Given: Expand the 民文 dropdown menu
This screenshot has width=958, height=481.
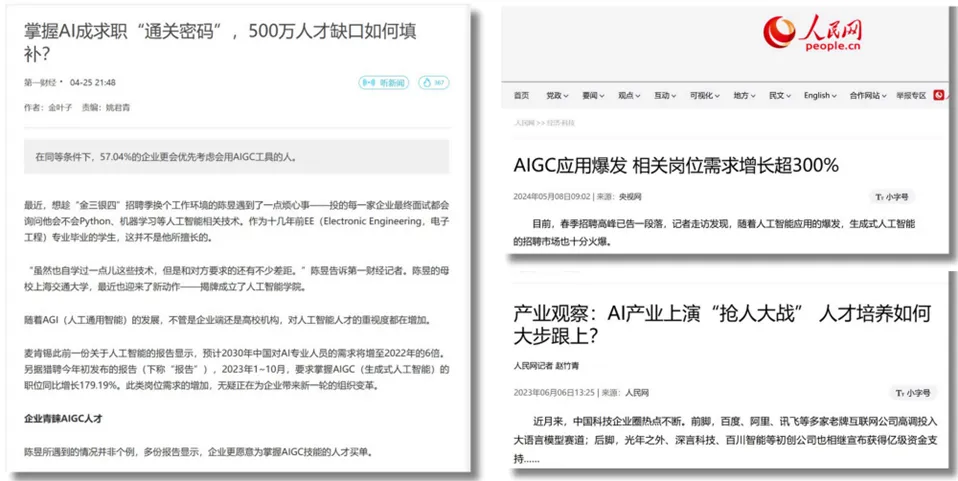Looking at the screenshot, I should (x=780, y=95).
